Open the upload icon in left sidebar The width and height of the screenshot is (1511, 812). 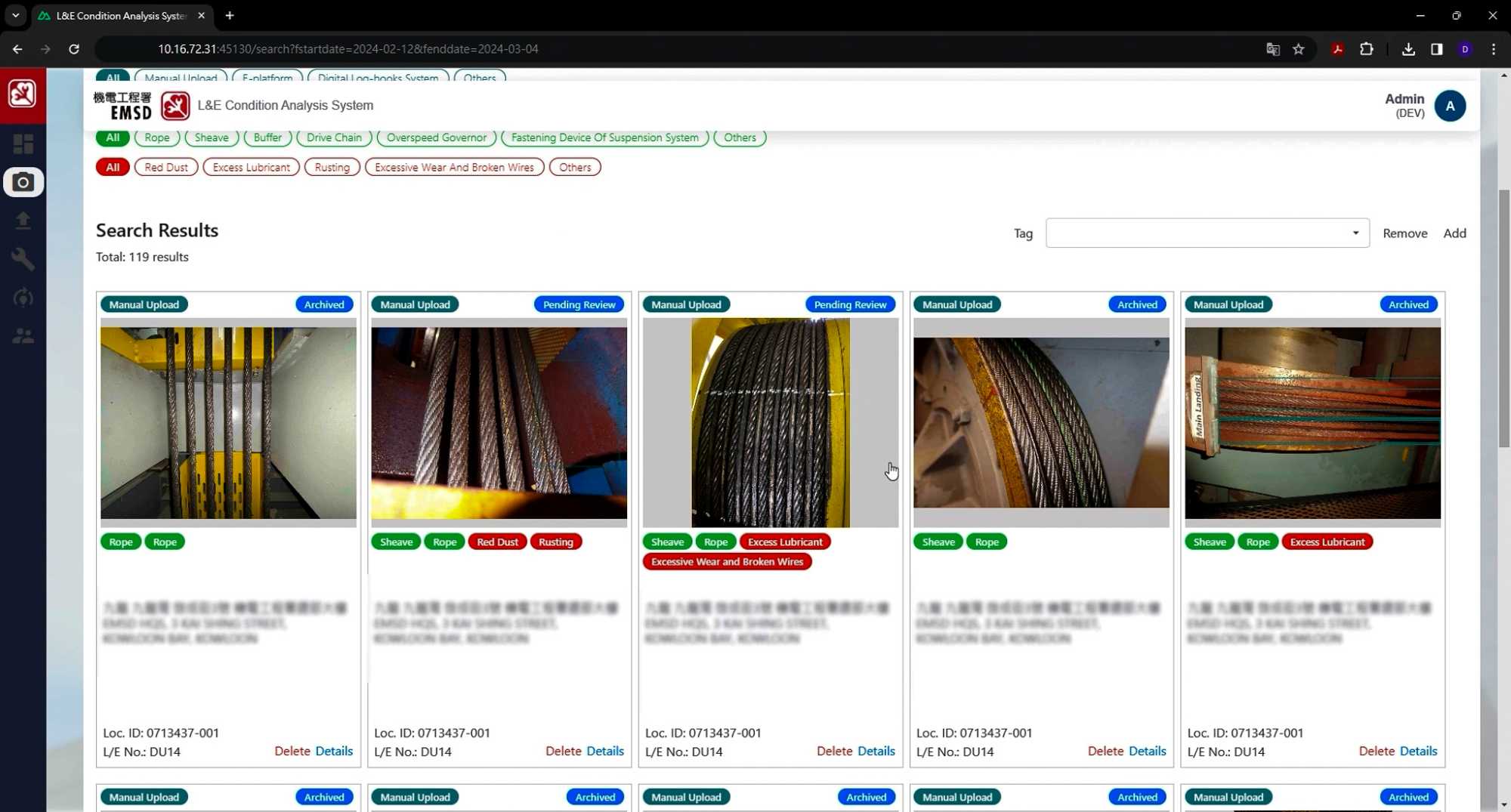[x=23, y=221]
